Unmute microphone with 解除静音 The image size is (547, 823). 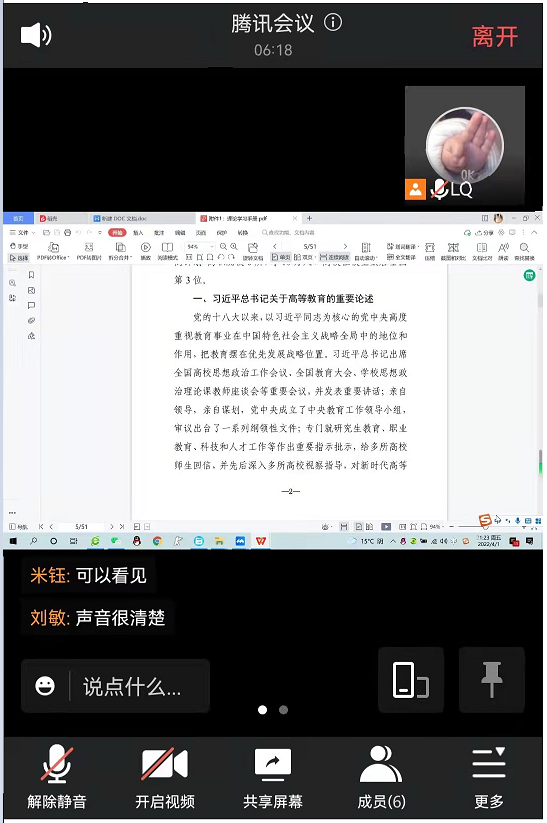tap(57, 778)
